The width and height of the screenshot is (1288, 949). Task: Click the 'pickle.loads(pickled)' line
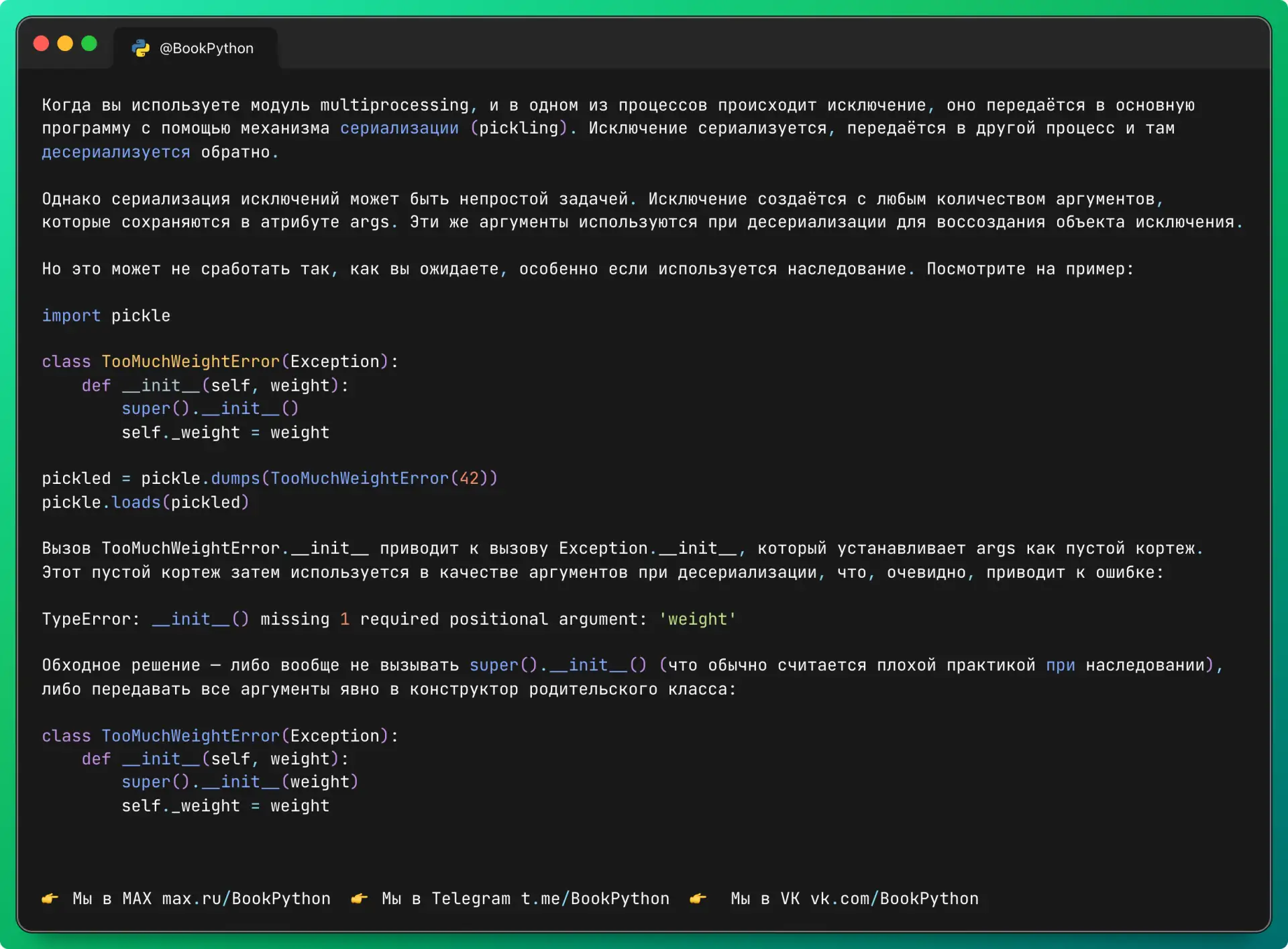[146, 503]
